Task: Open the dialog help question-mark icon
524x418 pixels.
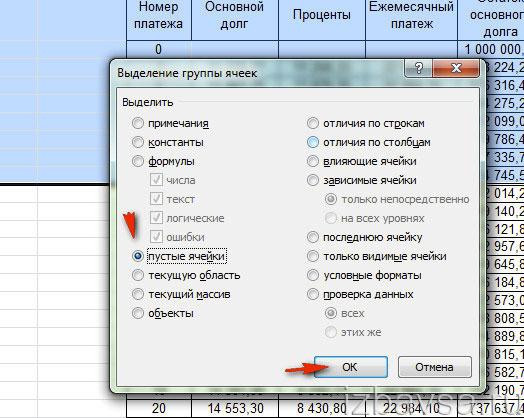Action: point(418,68)
